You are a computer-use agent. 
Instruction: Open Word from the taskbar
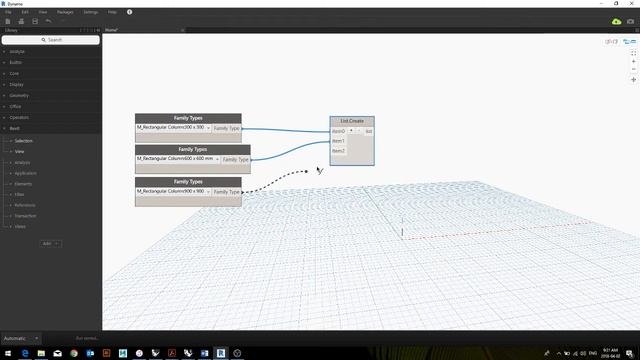point(204,353)
